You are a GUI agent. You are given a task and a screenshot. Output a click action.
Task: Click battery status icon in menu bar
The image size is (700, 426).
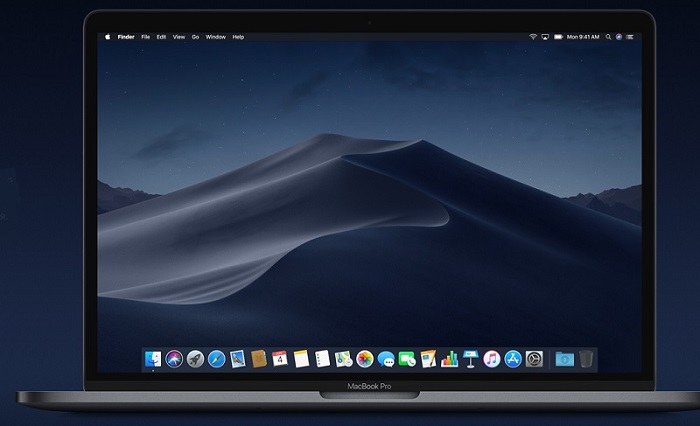(x=558, y=37)
